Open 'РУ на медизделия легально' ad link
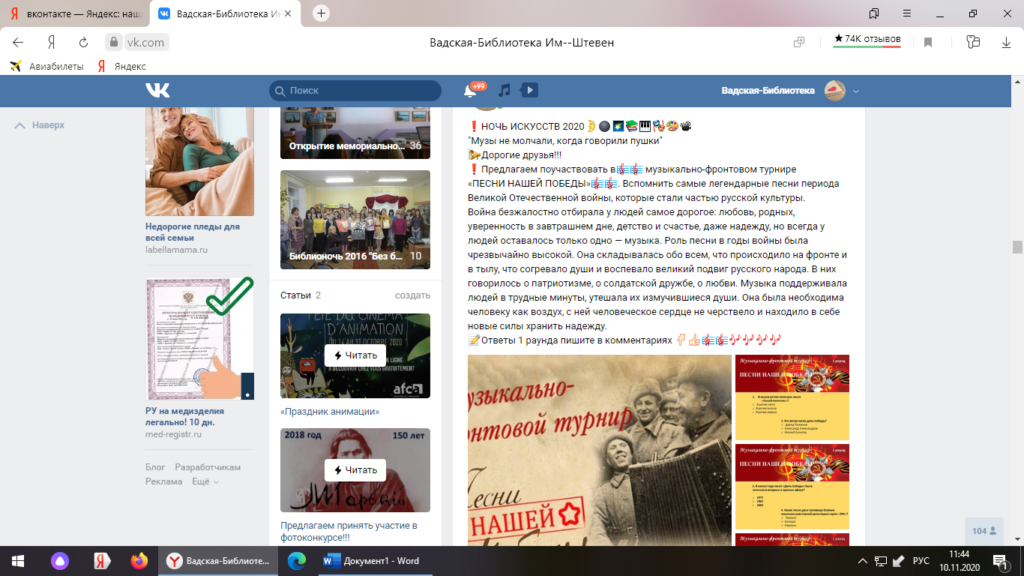Viewport: 1024px width, 576px height. pyautogui.click(x=185, y=416)
